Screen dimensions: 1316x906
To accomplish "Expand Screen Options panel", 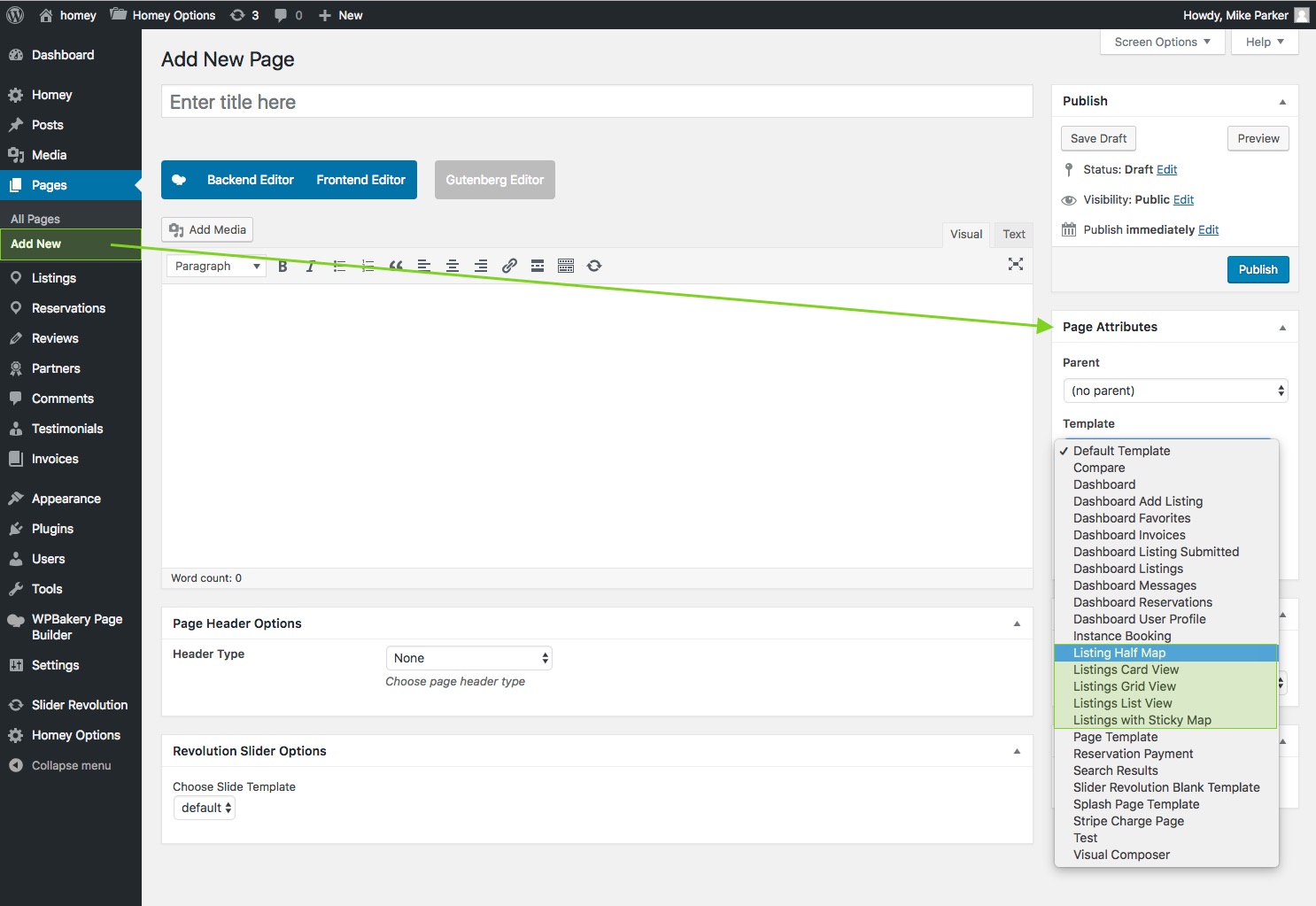I will point(1163,42).
